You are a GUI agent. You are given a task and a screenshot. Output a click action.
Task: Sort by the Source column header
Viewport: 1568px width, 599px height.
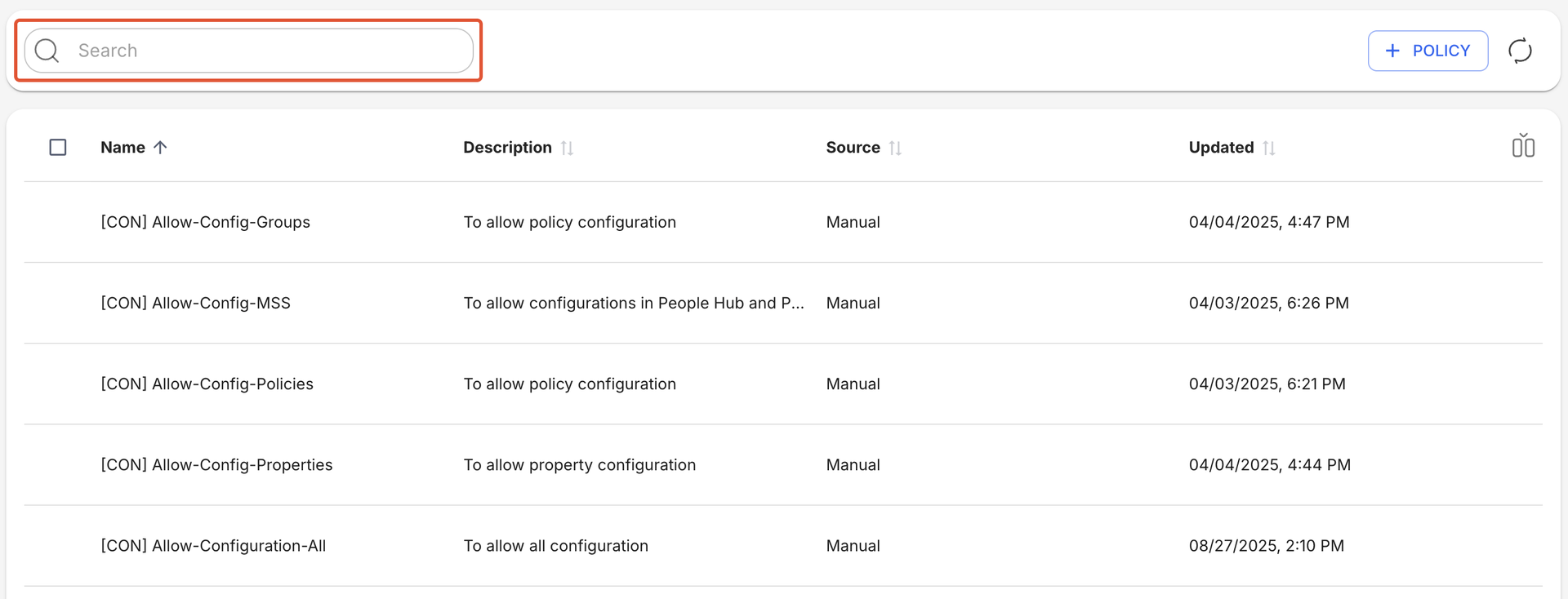pos(853,148)
